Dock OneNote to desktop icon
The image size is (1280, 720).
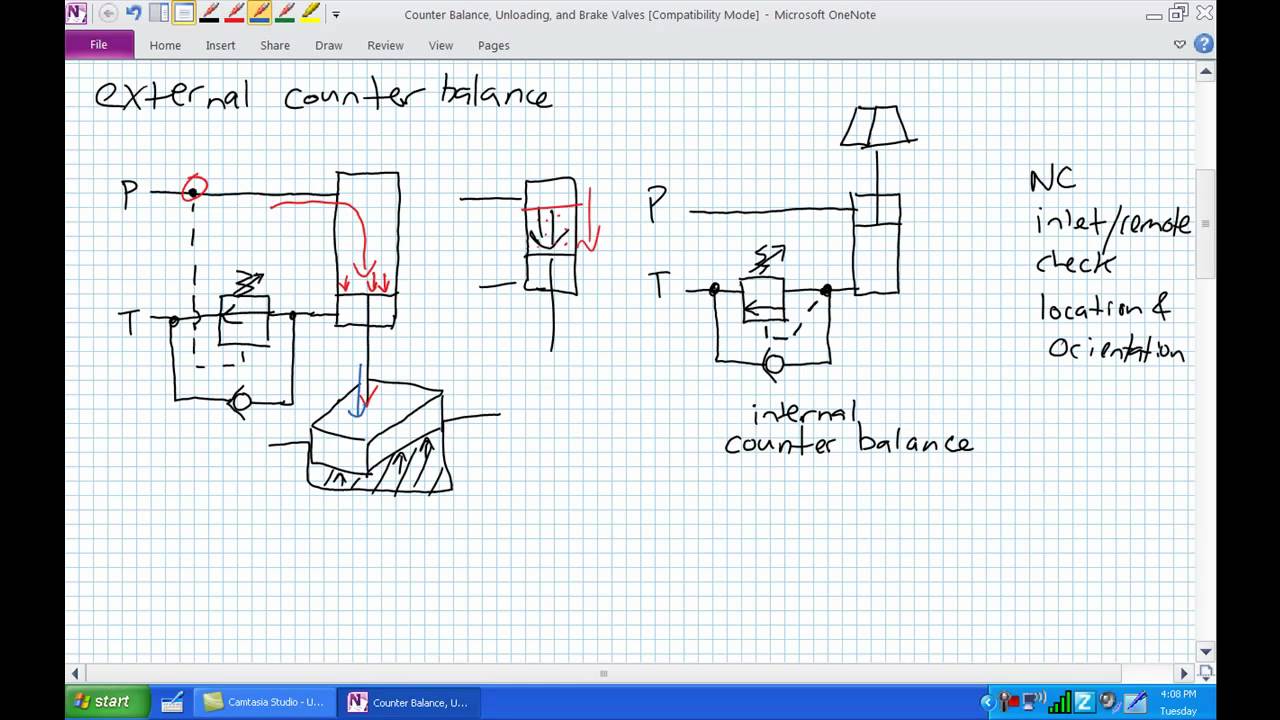158,14
